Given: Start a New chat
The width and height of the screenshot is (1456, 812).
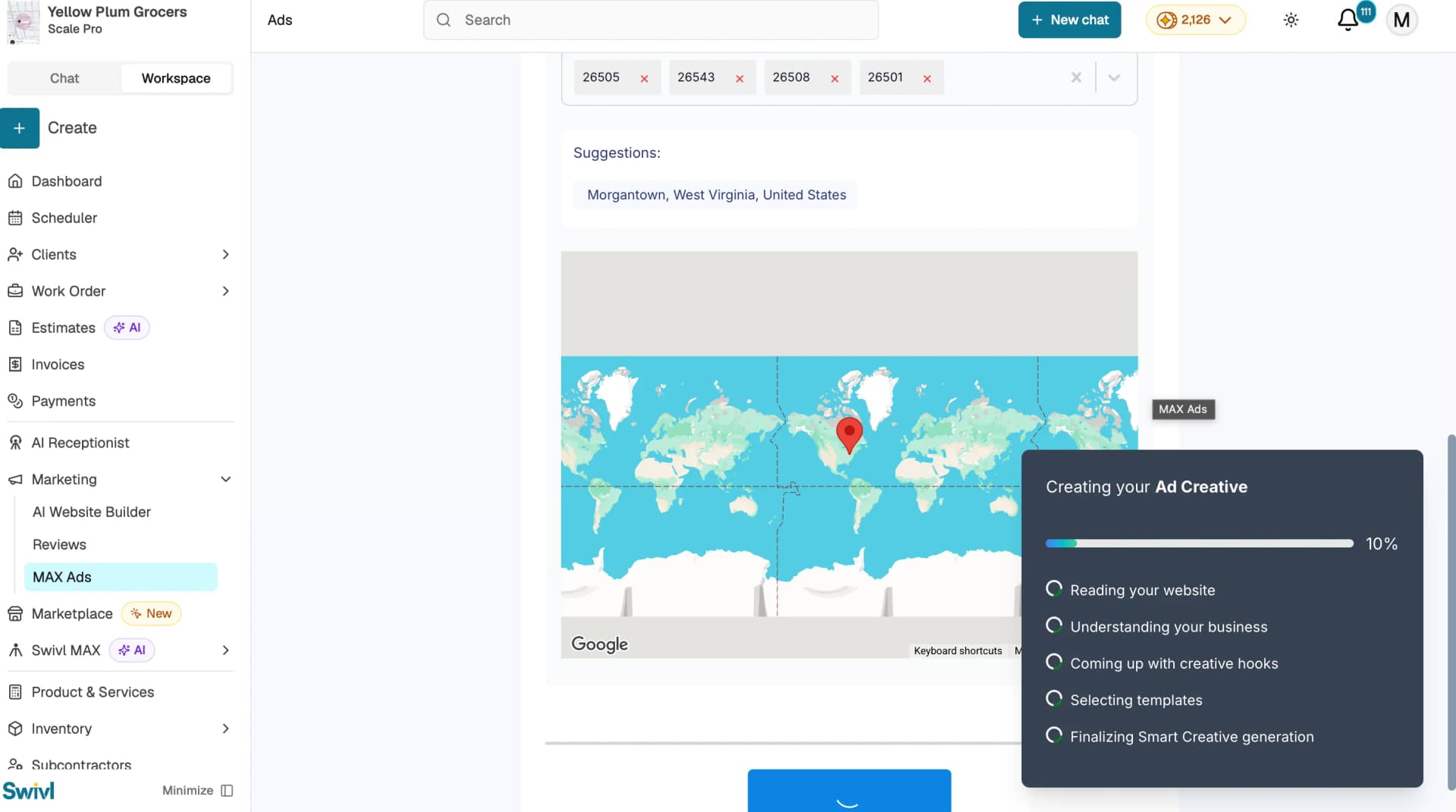Looking at the screenshot, I should [x=1069, y=20].
